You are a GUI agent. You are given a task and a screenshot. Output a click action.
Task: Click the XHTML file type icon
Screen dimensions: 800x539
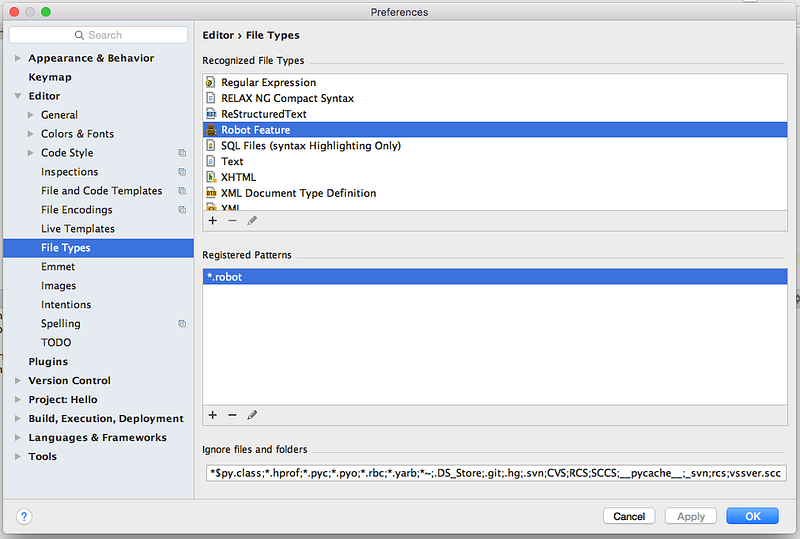[211, 177]
